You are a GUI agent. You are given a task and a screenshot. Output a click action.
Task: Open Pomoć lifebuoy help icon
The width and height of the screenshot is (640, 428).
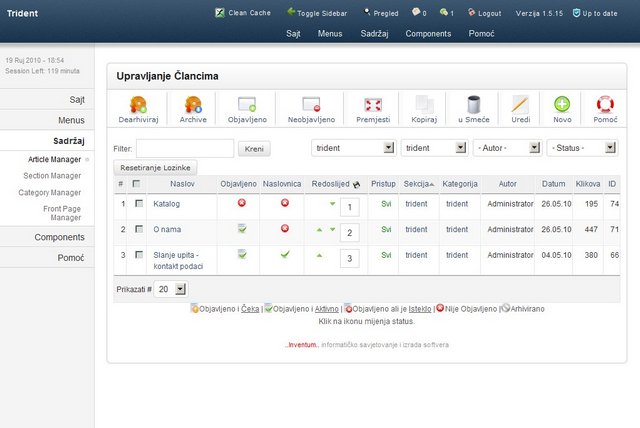(605, 104)
